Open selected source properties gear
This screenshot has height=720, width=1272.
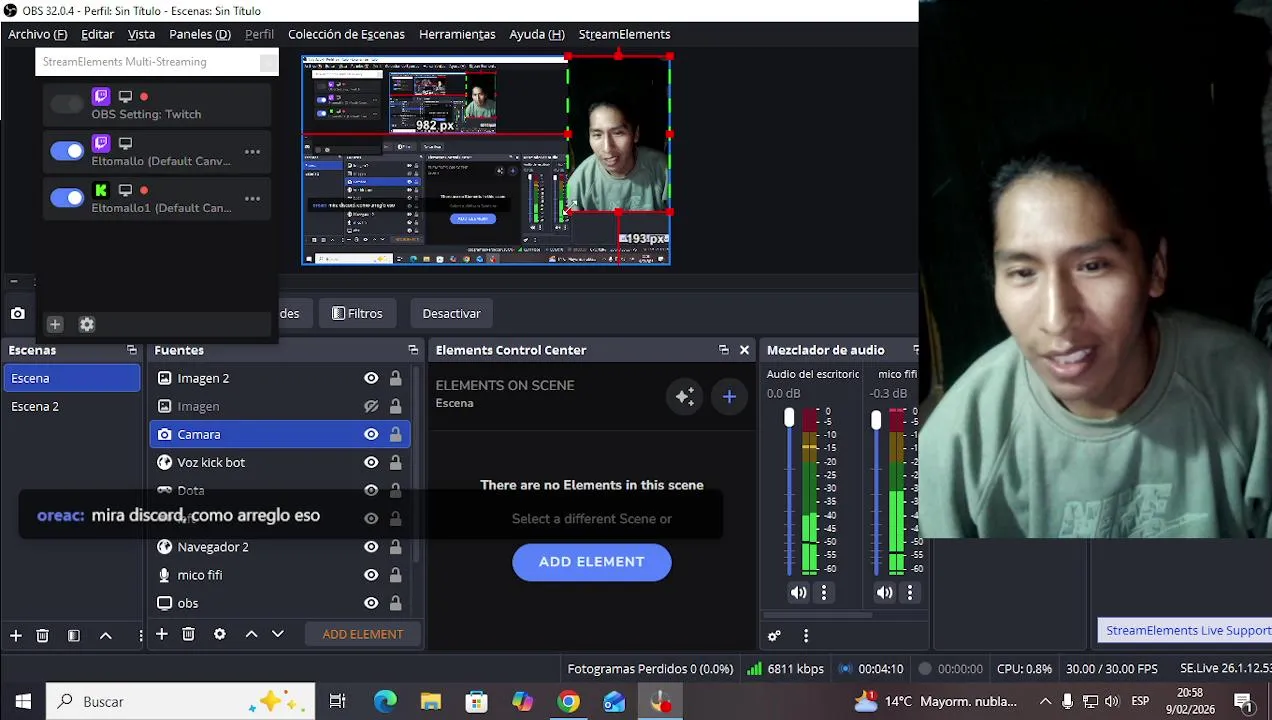click(219, 634)
